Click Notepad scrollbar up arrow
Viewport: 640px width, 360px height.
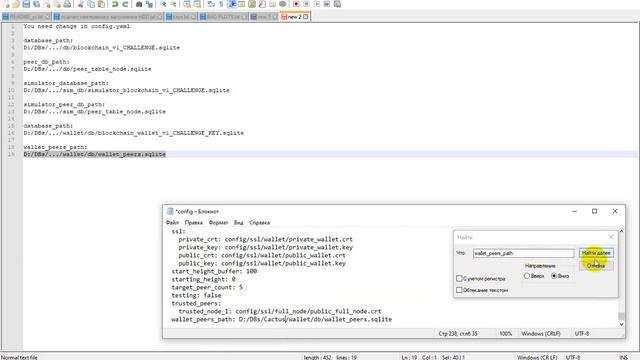click(x=621, y=231)
